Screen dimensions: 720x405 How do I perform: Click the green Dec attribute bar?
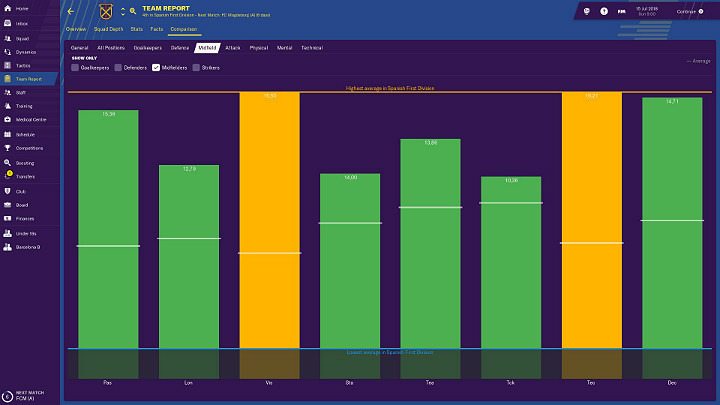pos(671,220)
